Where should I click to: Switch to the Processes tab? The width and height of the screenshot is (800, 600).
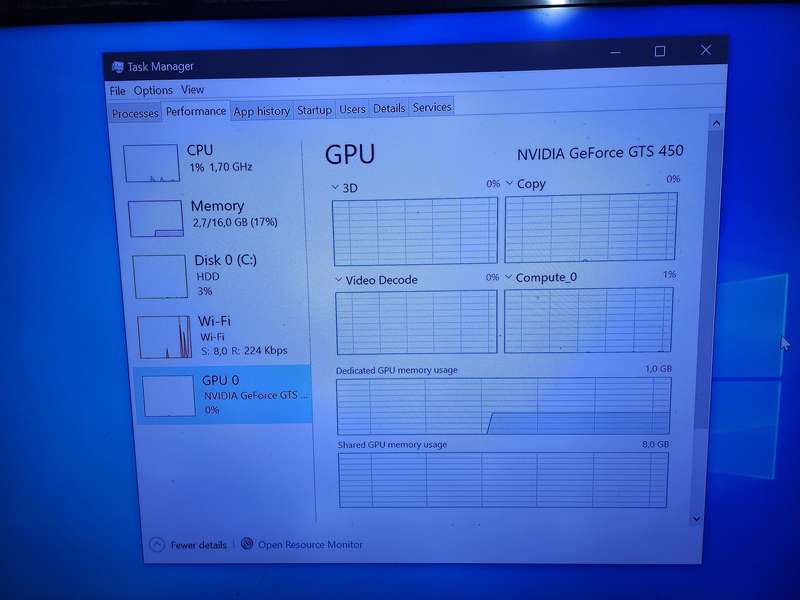click(x=135, y=113)
